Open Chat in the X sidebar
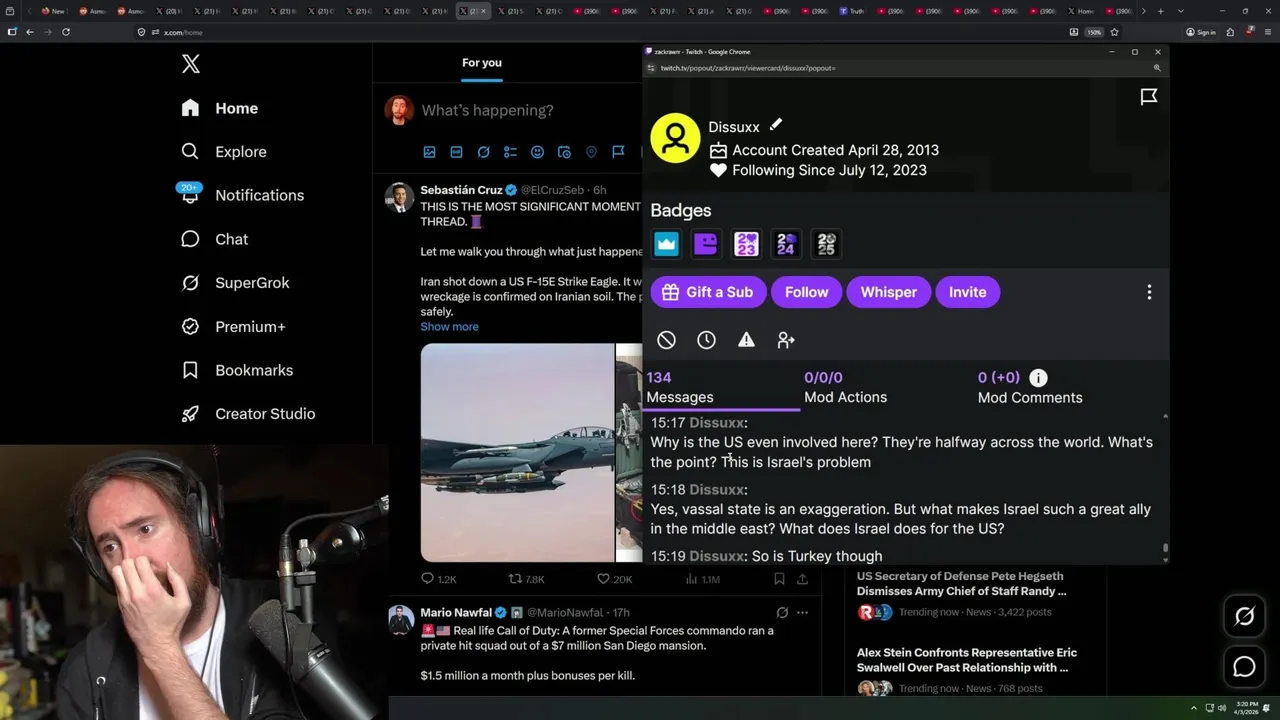The image size is (1280, 720). [x=214, y=239]
